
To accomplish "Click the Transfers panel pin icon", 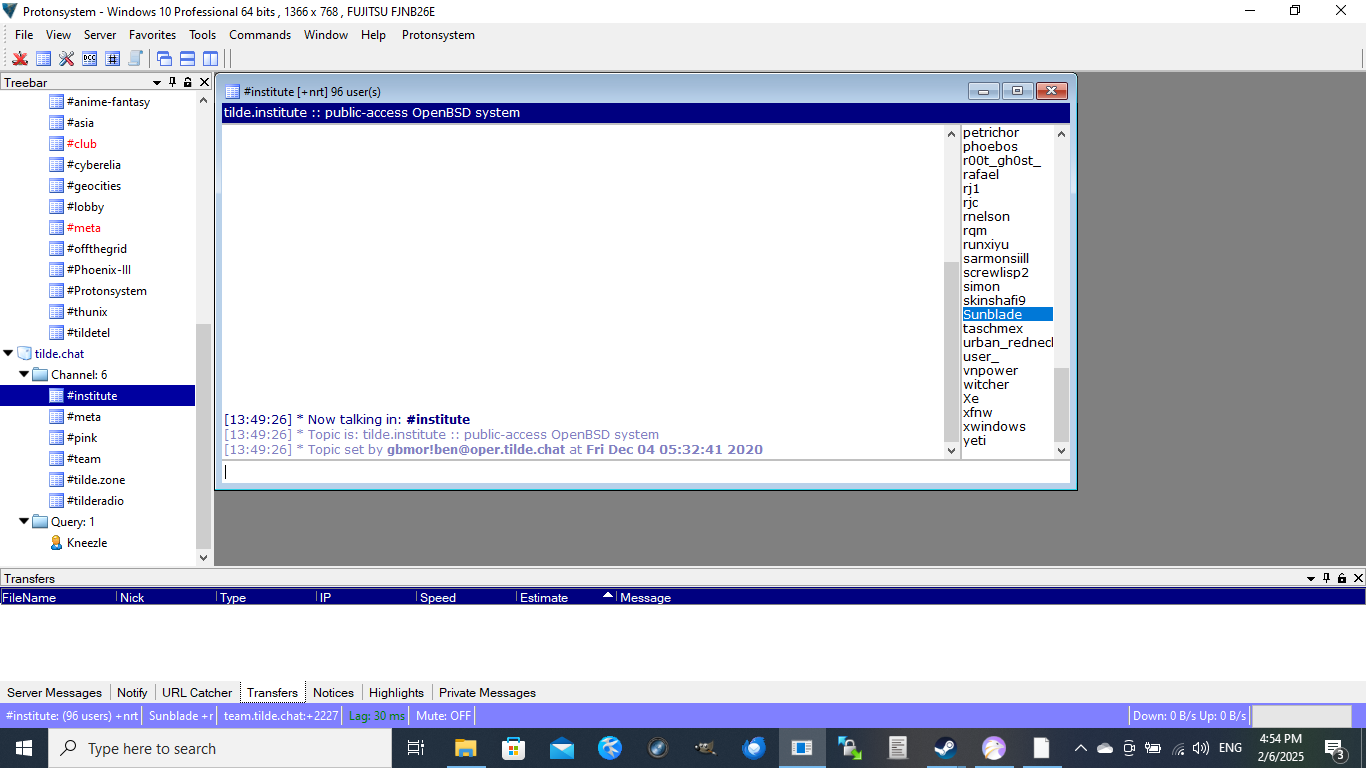I will [x=1326, y=578].
